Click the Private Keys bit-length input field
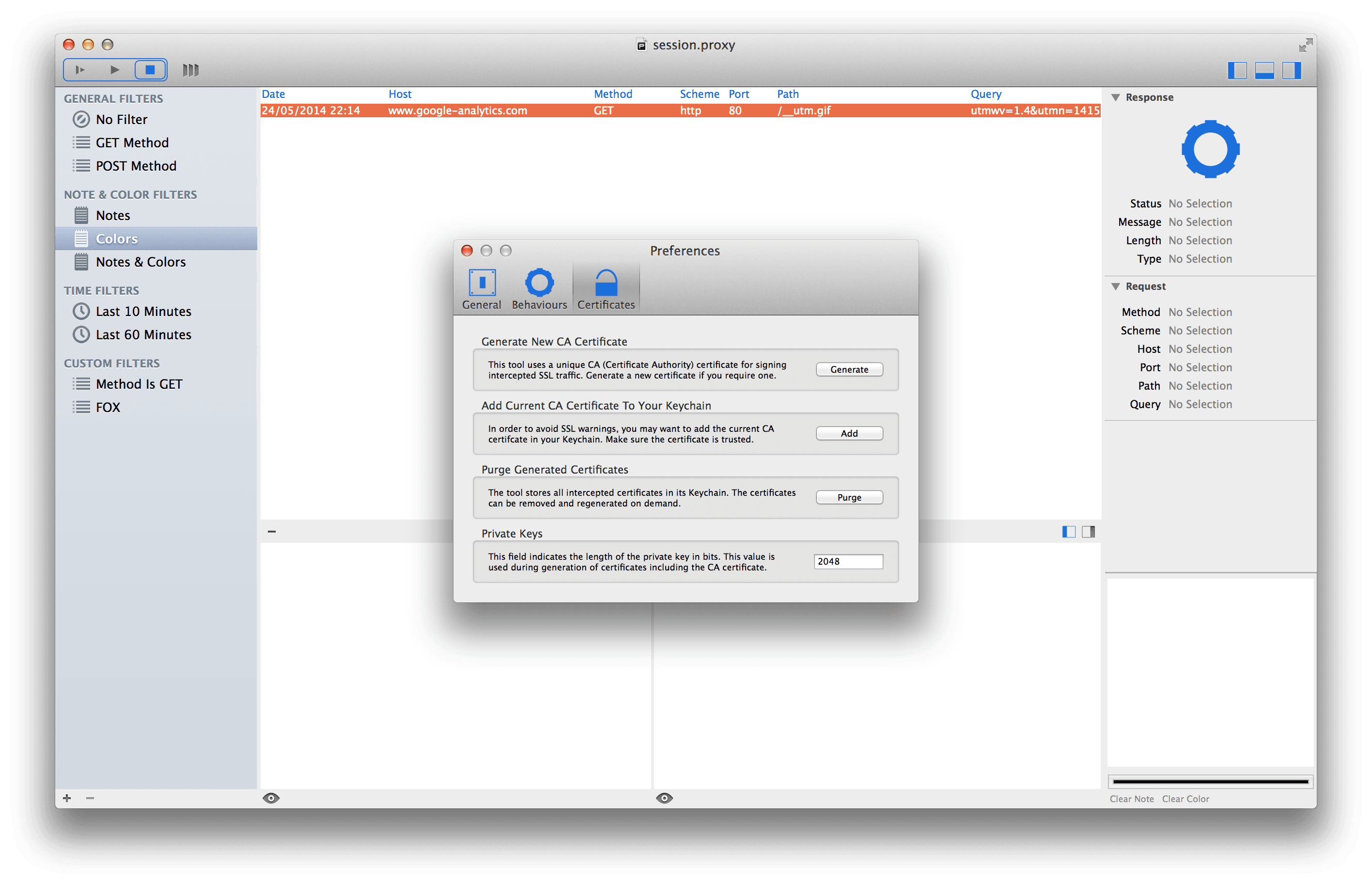This screenshot has height=885, width=1372. pyautogui.click(x=848, y=561)
